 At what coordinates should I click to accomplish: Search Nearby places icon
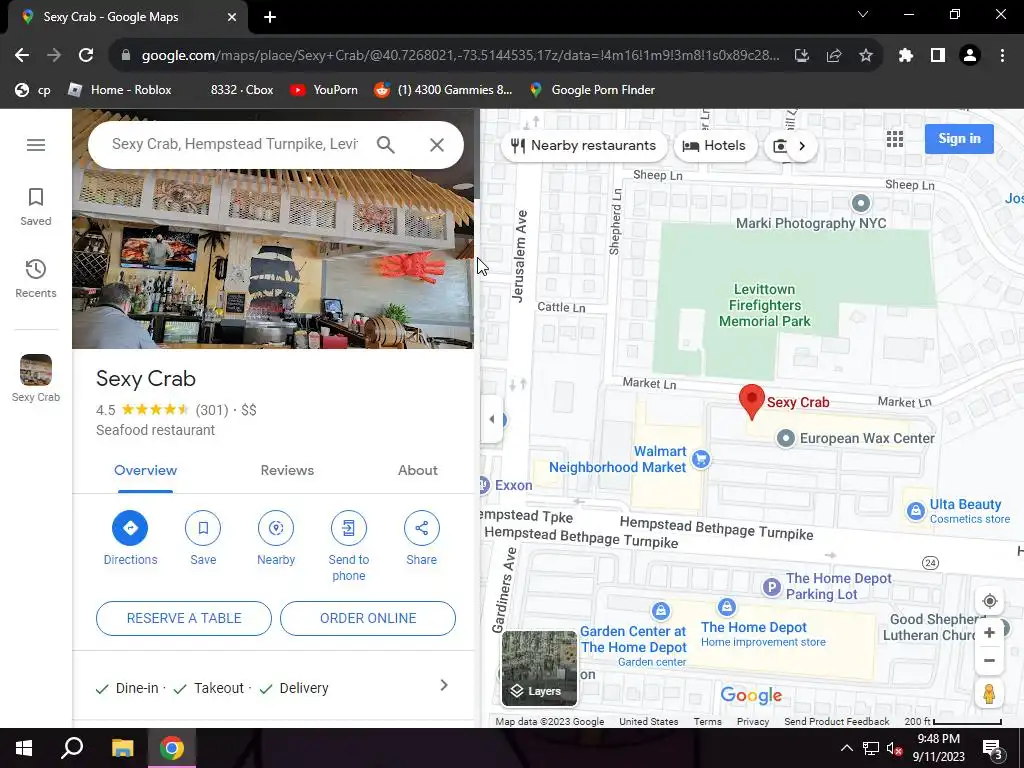pyautogui.click(x=276, y=528)
